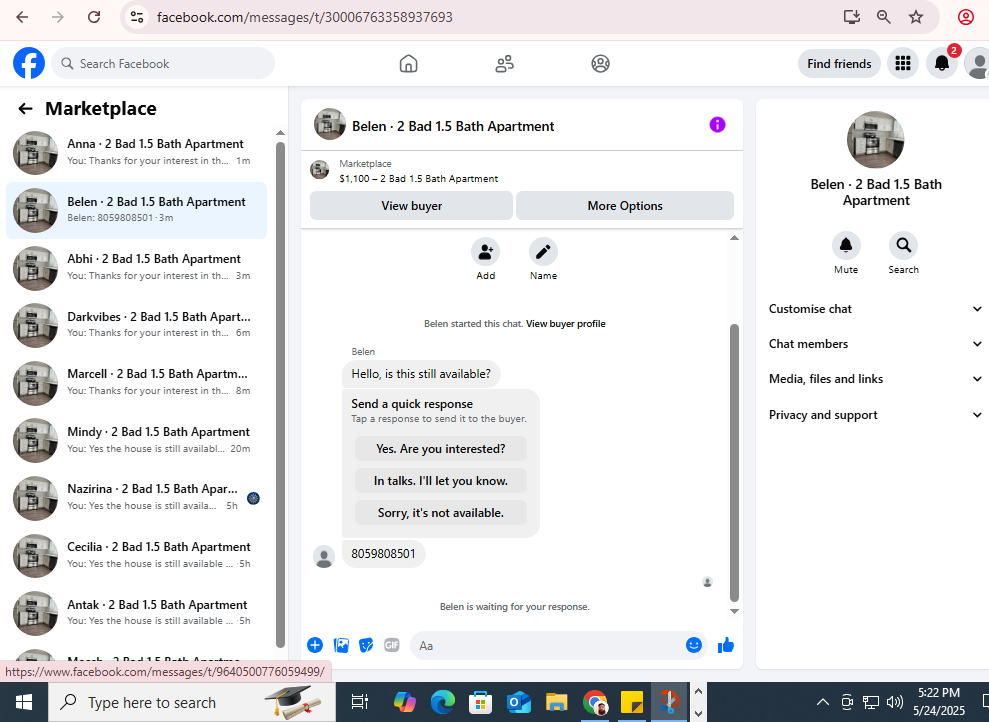Choose a sticker icon in composer
The image size is (989, 722).
pyautogui.click(x=366, y=645)
